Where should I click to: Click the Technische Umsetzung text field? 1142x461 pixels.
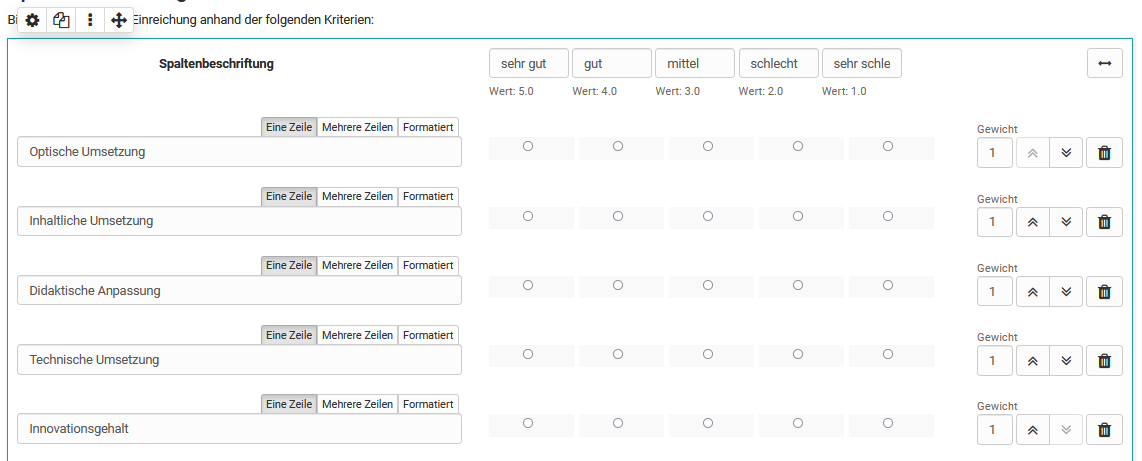pyautogui.click(x=240, y=360)
